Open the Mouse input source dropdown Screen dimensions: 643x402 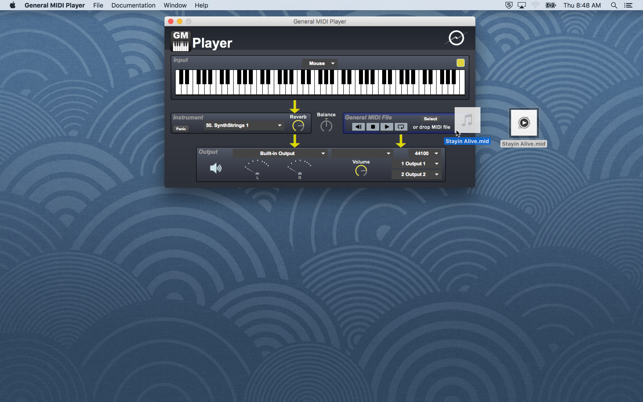click(320, 63)
